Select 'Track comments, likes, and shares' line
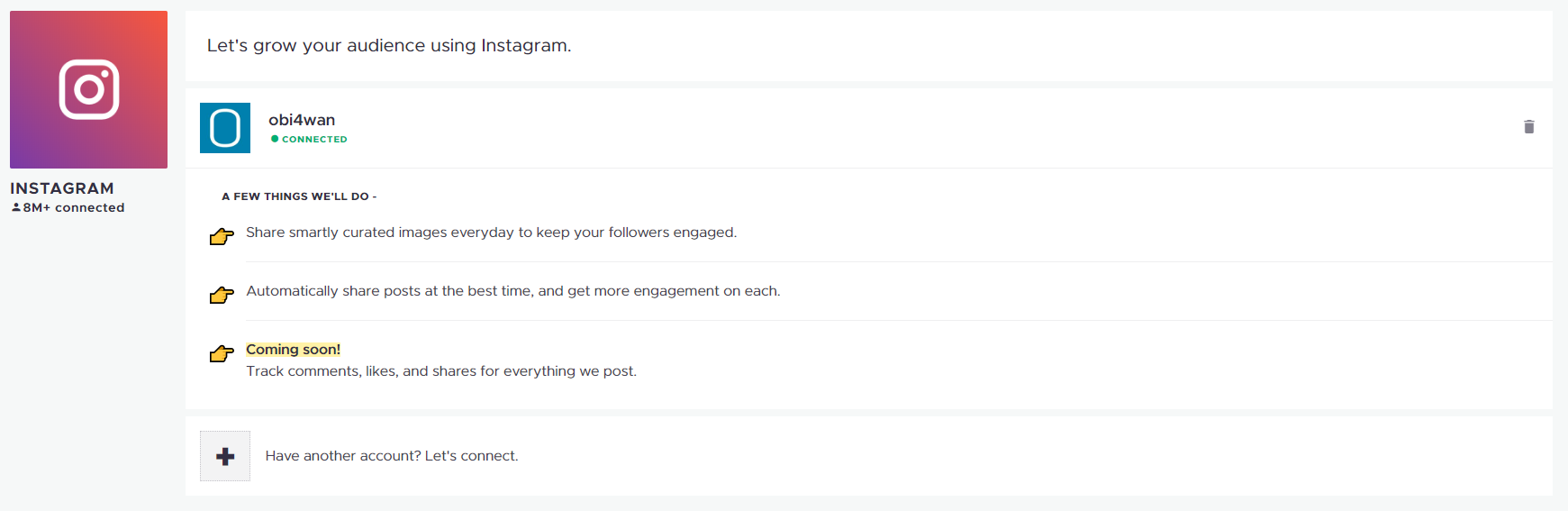Viewport: 1568px width, 511px height. 441,371
